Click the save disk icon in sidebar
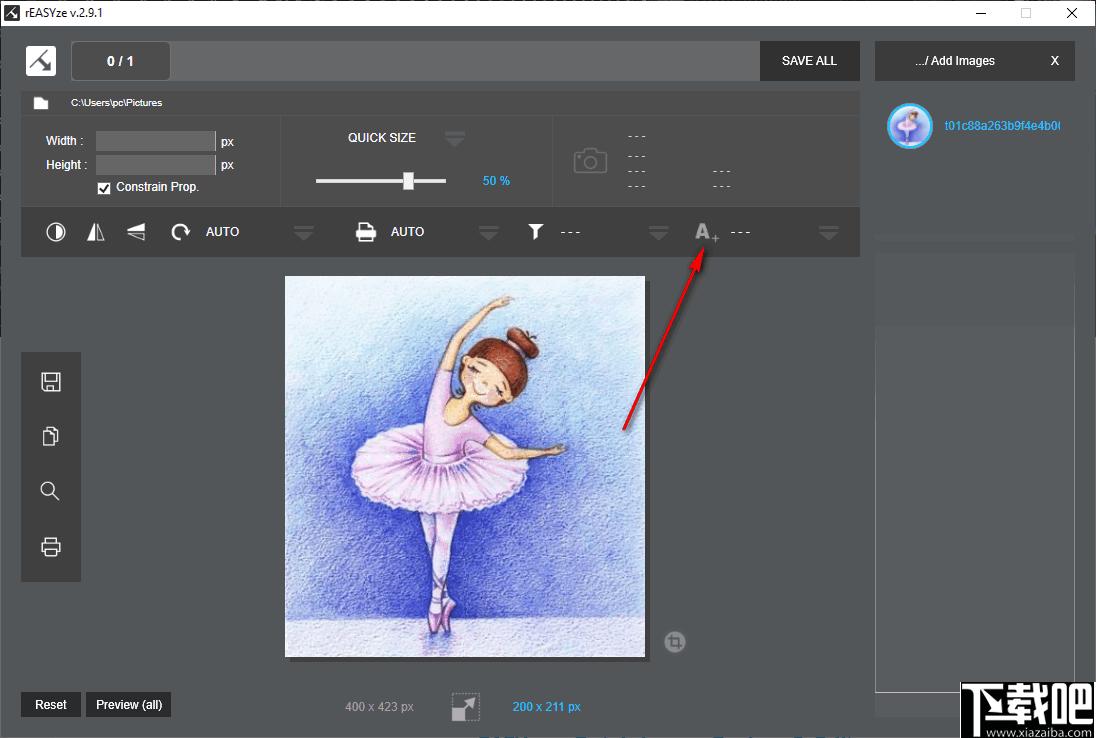The image size is (1096, 738). tap(51, 382)
